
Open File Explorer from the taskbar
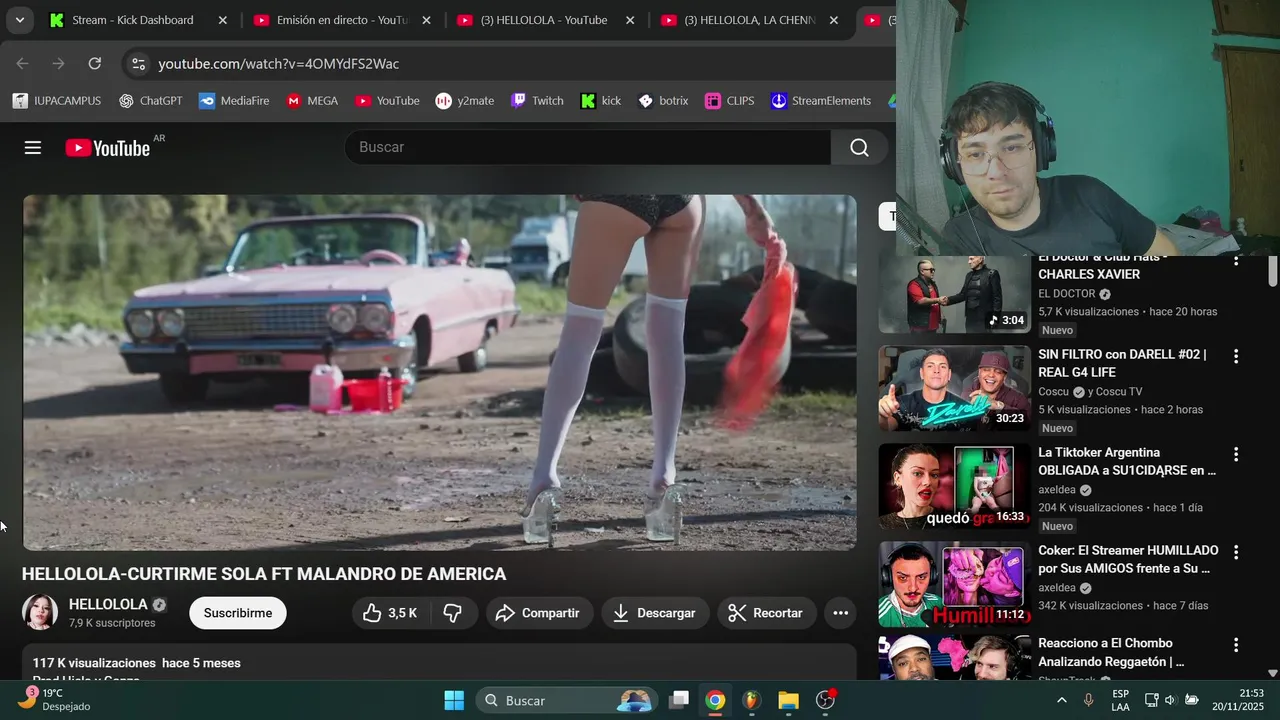point(788,700)
